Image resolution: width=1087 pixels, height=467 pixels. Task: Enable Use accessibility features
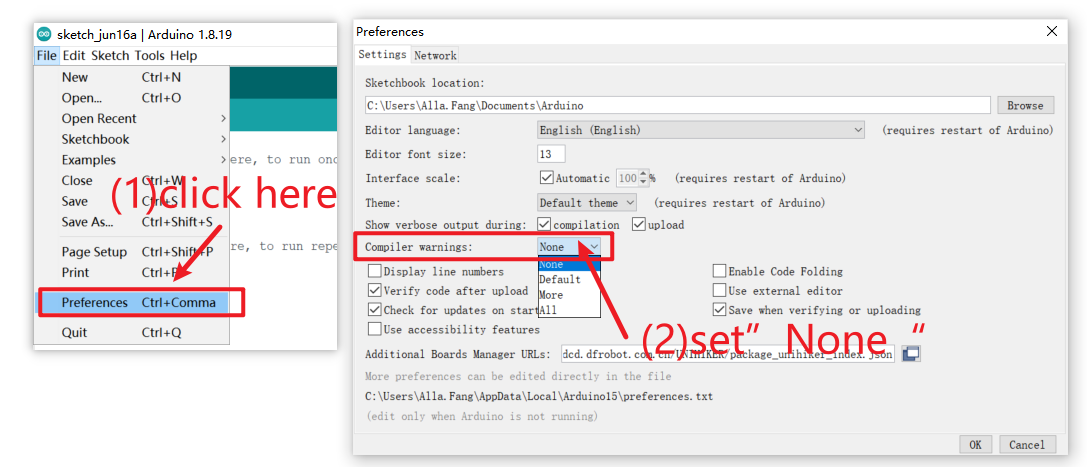[x=374, y=329]
